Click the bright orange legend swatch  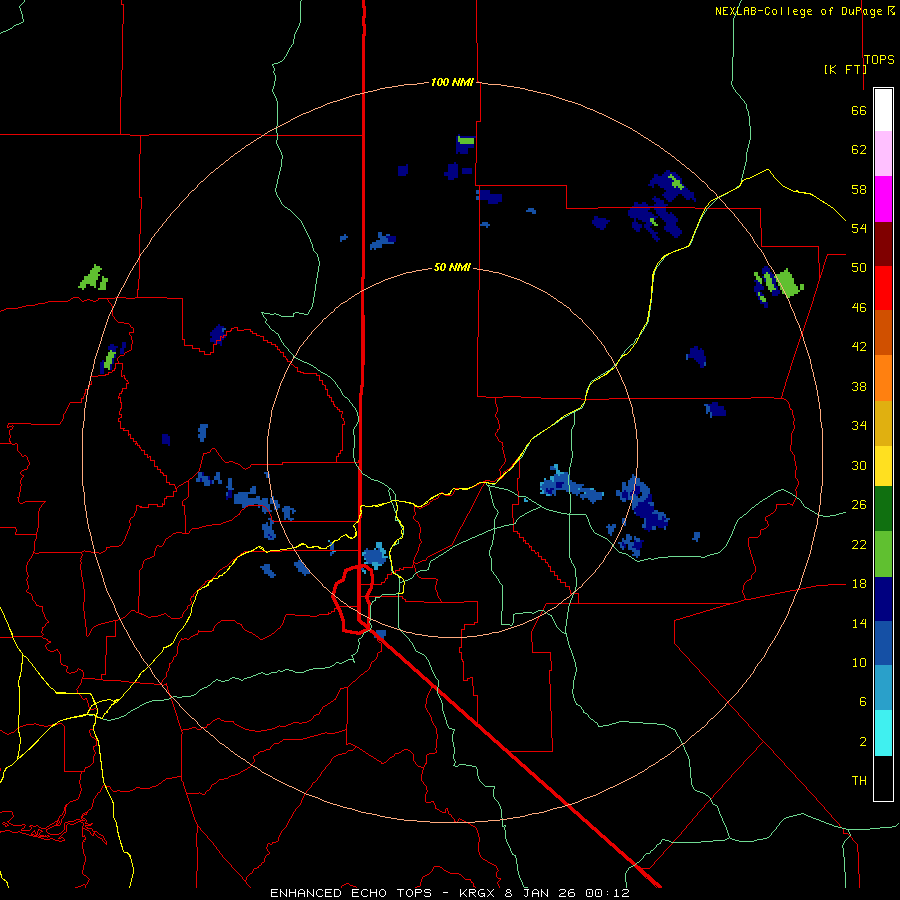click(883, 378)
